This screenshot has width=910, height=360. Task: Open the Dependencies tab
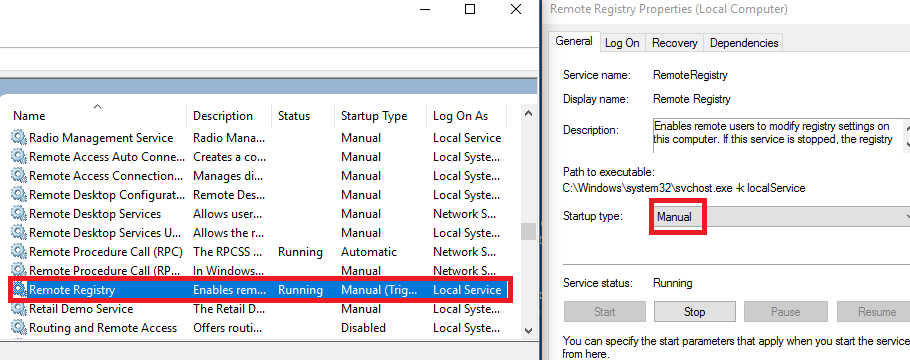(x=743, y=43)
